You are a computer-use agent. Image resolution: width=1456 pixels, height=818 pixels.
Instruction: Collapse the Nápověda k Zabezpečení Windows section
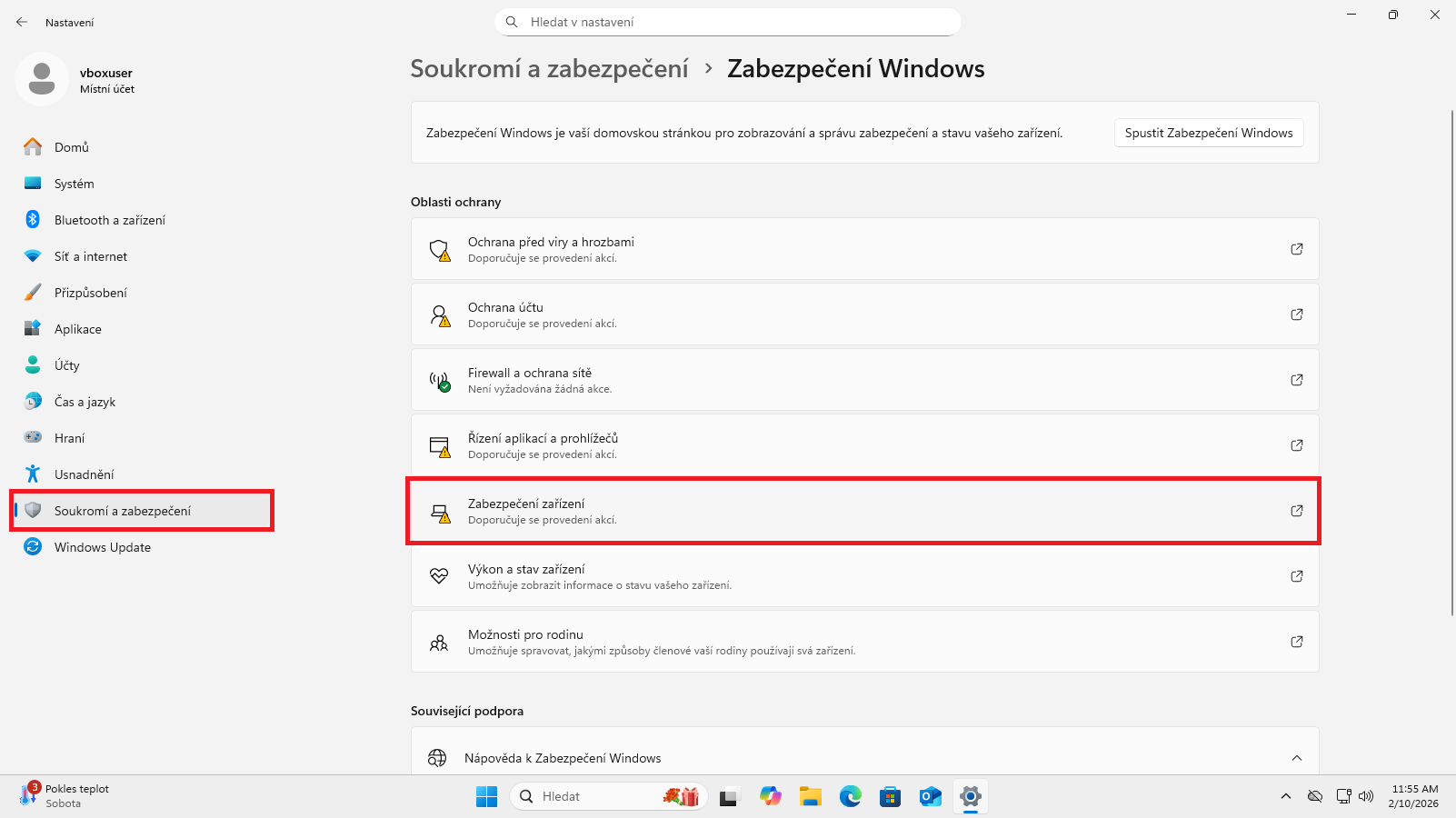coord(1297,757)
